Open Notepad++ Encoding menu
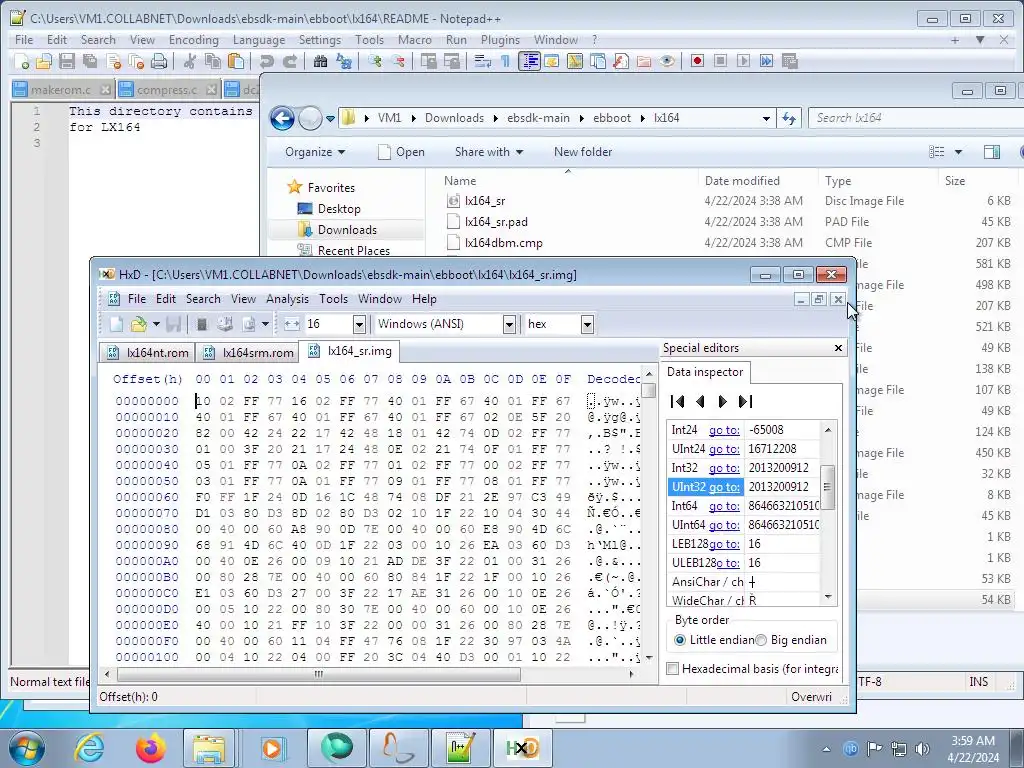1024x768 pixels. 193,40
